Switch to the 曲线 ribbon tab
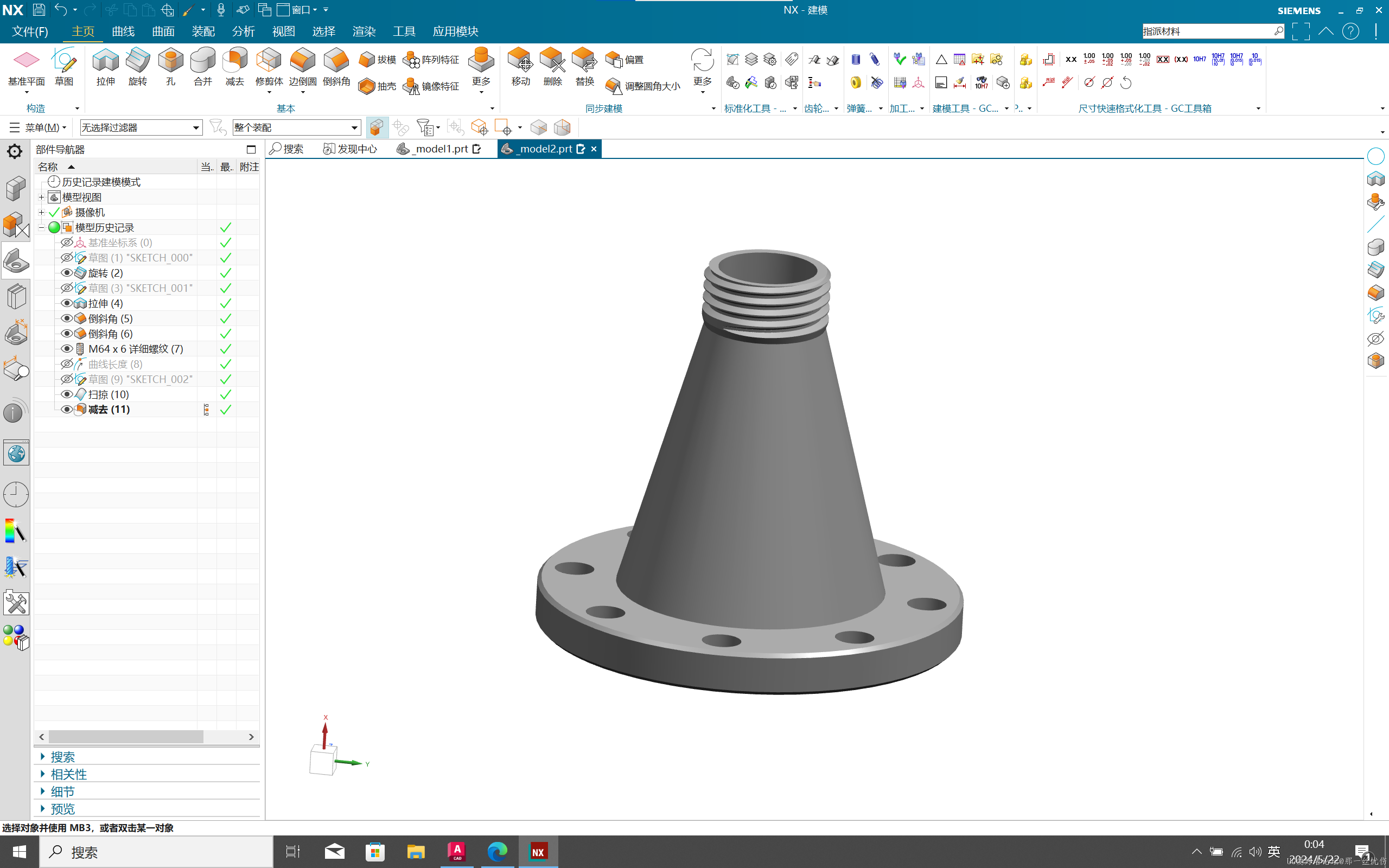This screenshot has height=868, width=1389. click(123, 31)
